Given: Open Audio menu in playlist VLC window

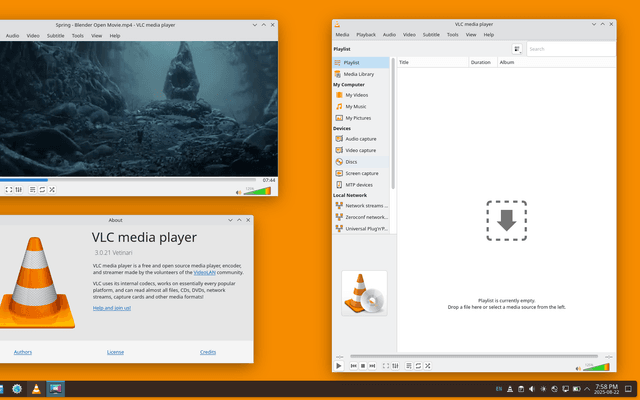Looking at the screenshot, I should pyautogui.click(x=389, y=35).
